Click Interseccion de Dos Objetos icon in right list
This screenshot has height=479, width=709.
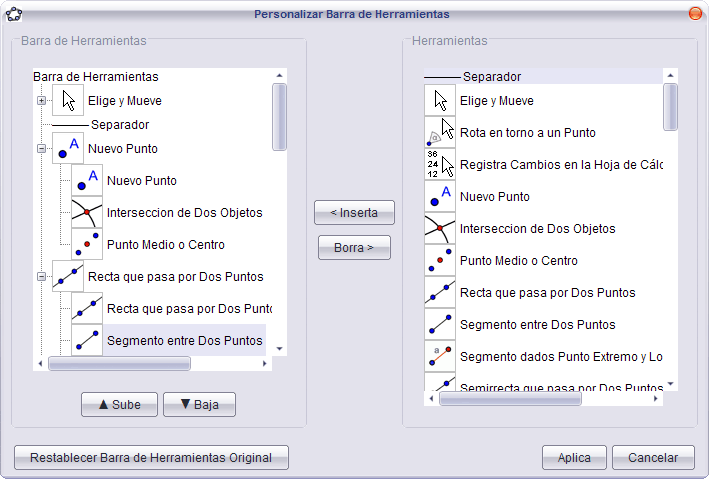pos(440,229)
